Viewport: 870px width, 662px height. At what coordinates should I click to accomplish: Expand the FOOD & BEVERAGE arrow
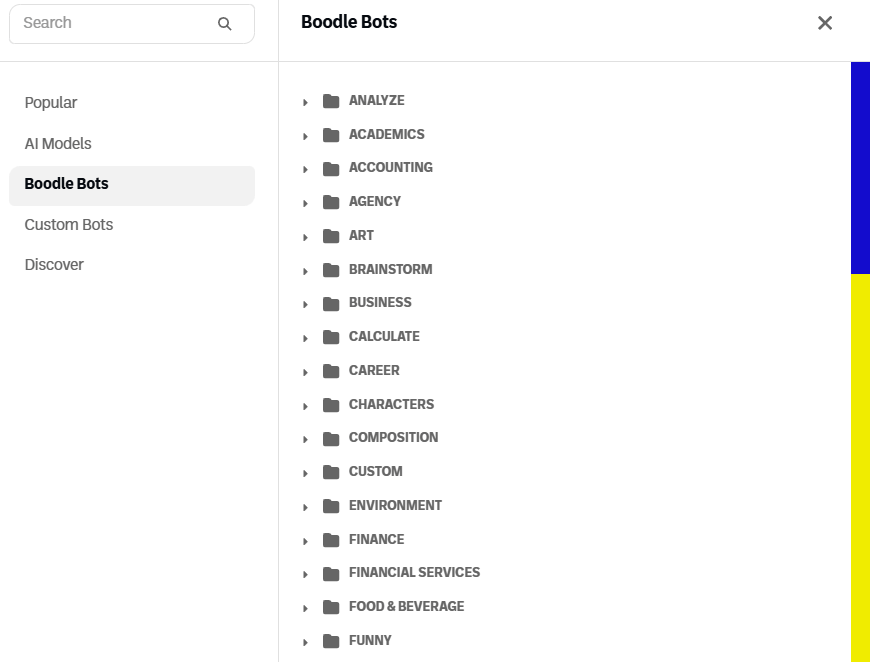[x=305, y=608]
